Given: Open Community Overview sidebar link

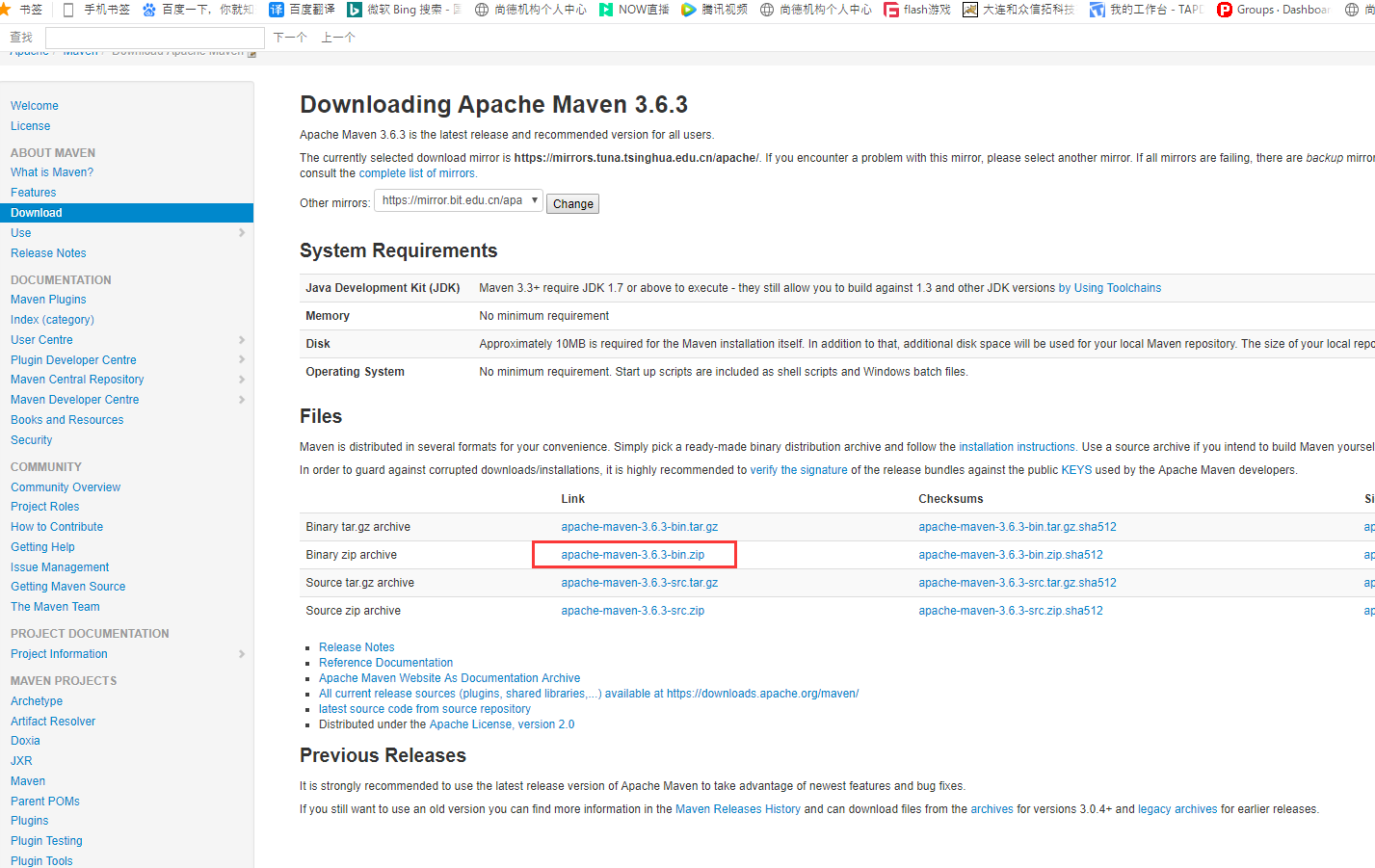Looking at the screenshot, I should [66, 487].
